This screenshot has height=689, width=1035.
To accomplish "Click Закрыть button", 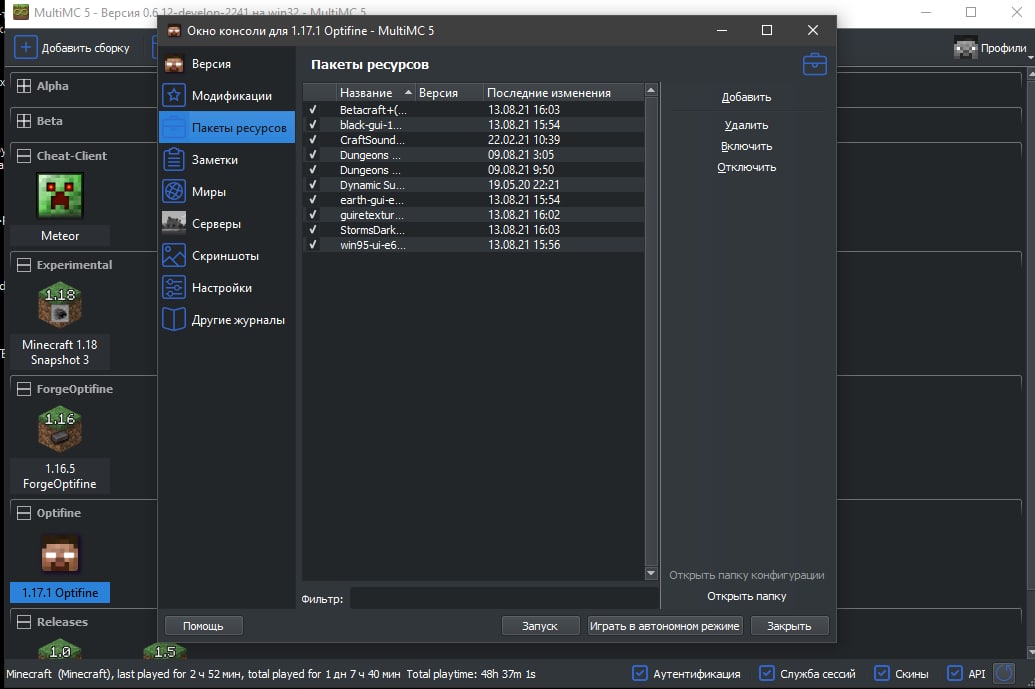I will pyautogui.click(x=789, y=626).
